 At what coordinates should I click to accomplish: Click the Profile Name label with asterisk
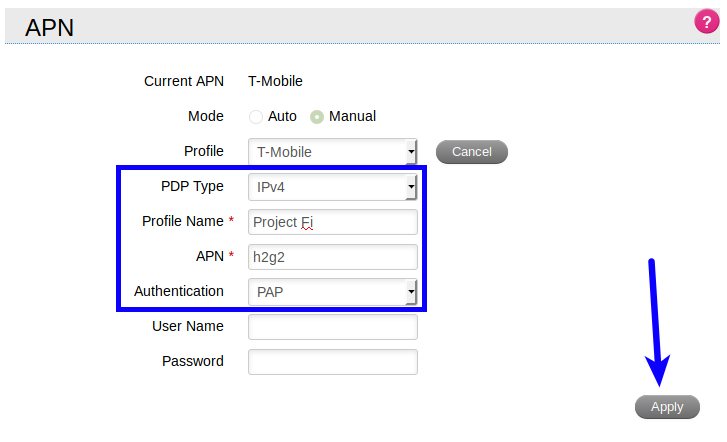click(x=188, y=221)
